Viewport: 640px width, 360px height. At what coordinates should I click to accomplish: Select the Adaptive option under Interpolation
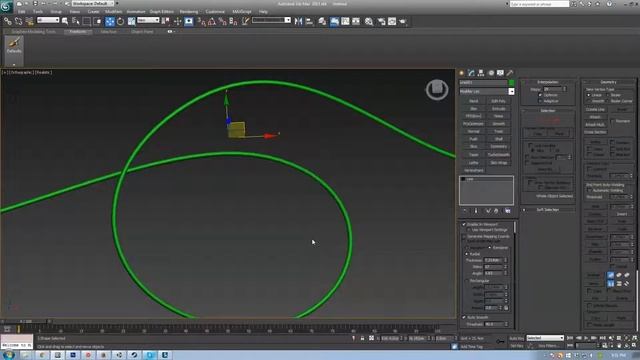click(540, 101)
